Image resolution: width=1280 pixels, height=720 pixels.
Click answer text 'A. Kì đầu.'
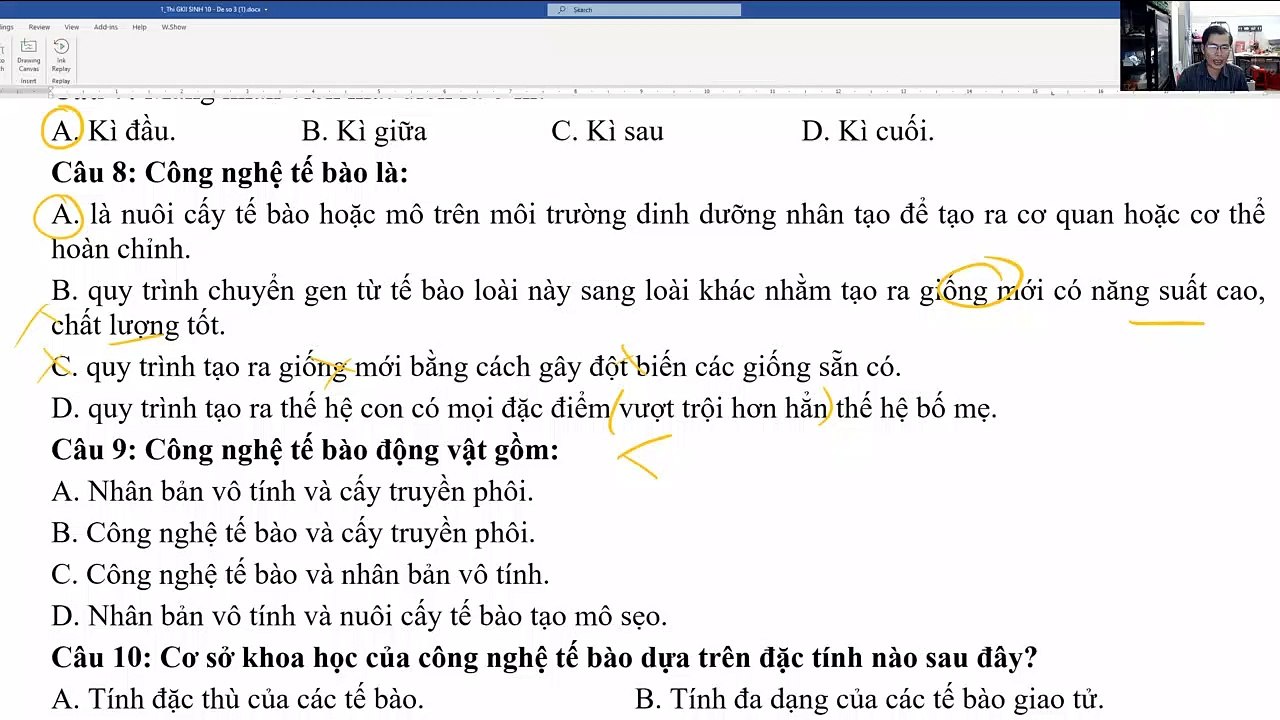click(x=113, y=131)
